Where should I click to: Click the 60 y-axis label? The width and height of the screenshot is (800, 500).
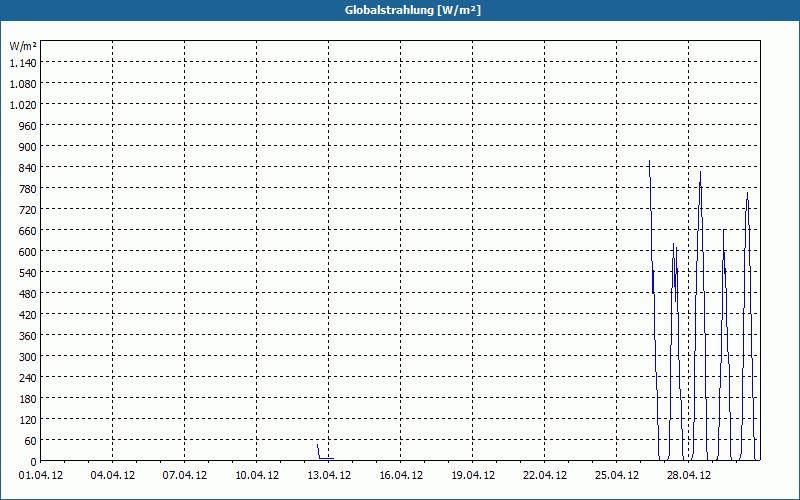[x=31, y=441]
